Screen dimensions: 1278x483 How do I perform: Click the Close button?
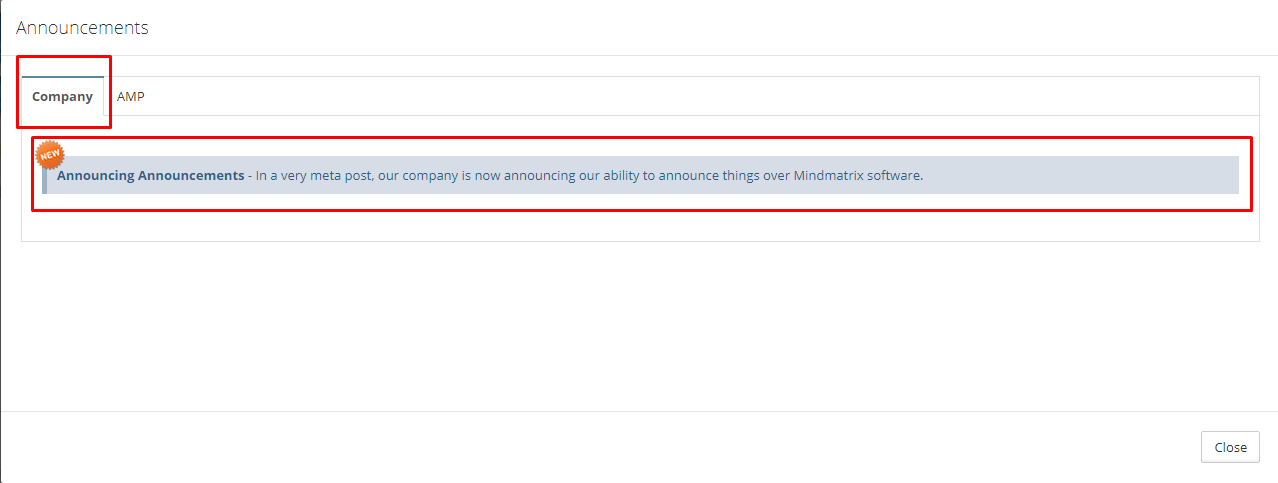tap(1230, 447)
